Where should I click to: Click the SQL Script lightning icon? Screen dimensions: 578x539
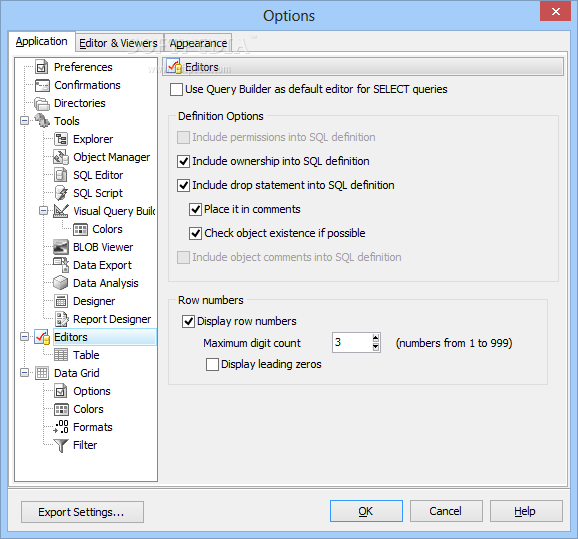click(61, 193)
